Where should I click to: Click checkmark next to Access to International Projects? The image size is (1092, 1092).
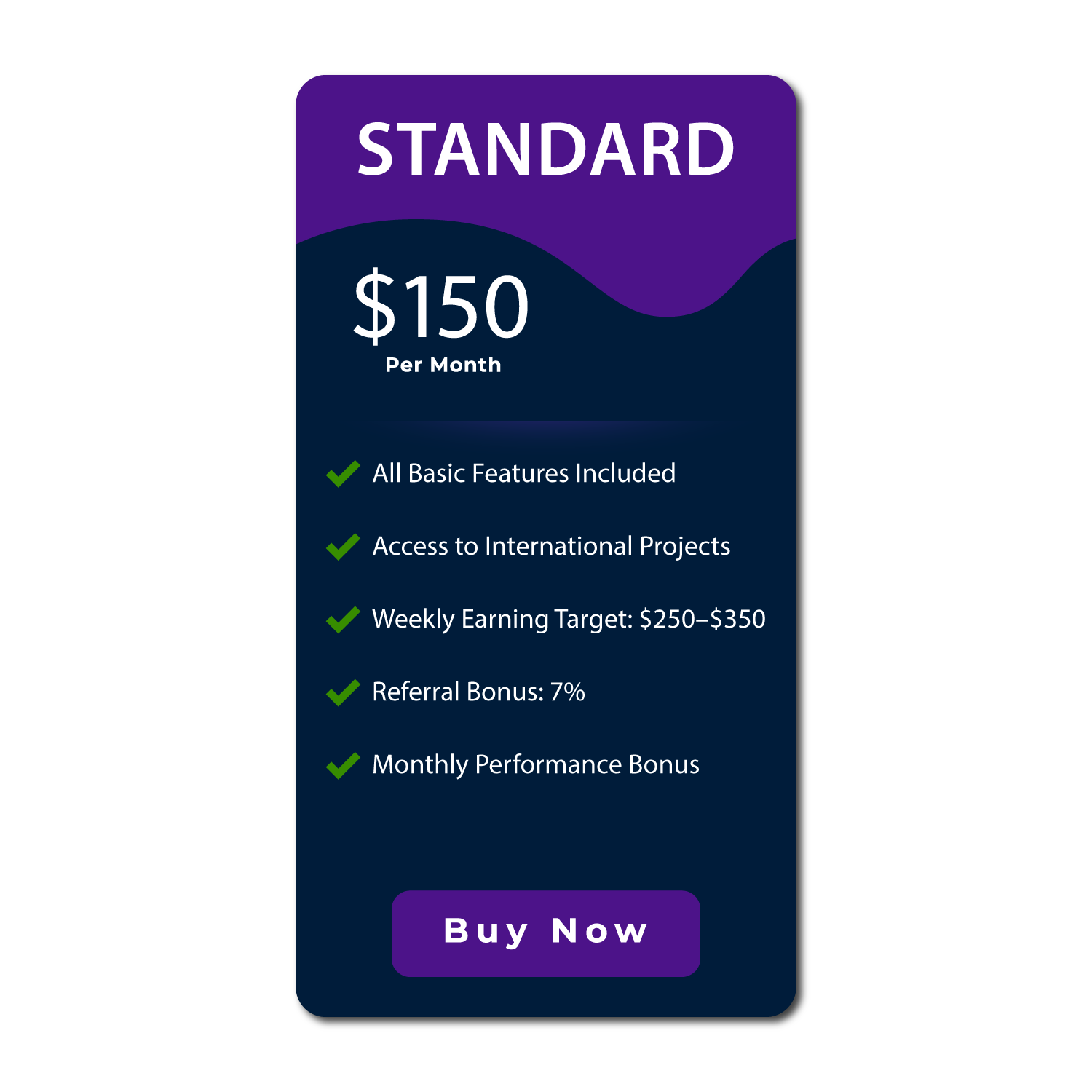tap(343, 547)
